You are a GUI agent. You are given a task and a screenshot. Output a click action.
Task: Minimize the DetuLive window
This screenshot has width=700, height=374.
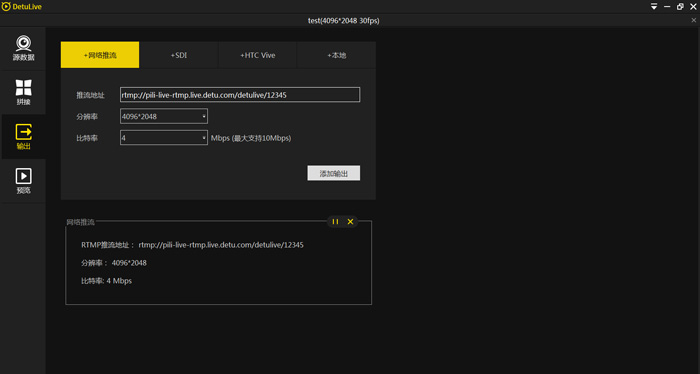667,7
